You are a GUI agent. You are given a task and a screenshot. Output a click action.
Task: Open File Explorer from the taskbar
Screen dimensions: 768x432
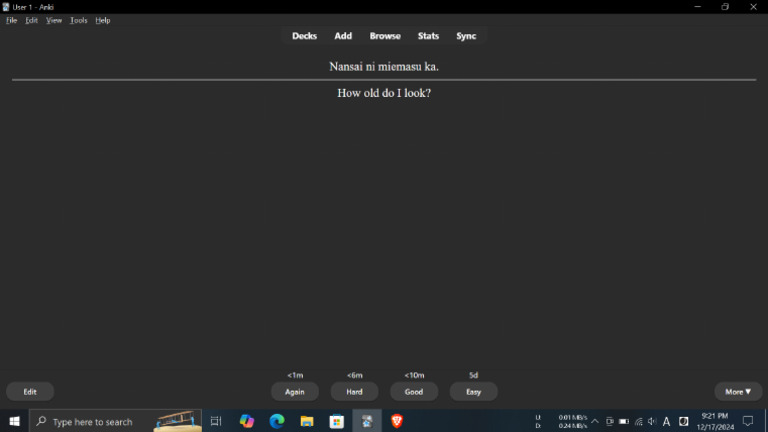point(307,421)
